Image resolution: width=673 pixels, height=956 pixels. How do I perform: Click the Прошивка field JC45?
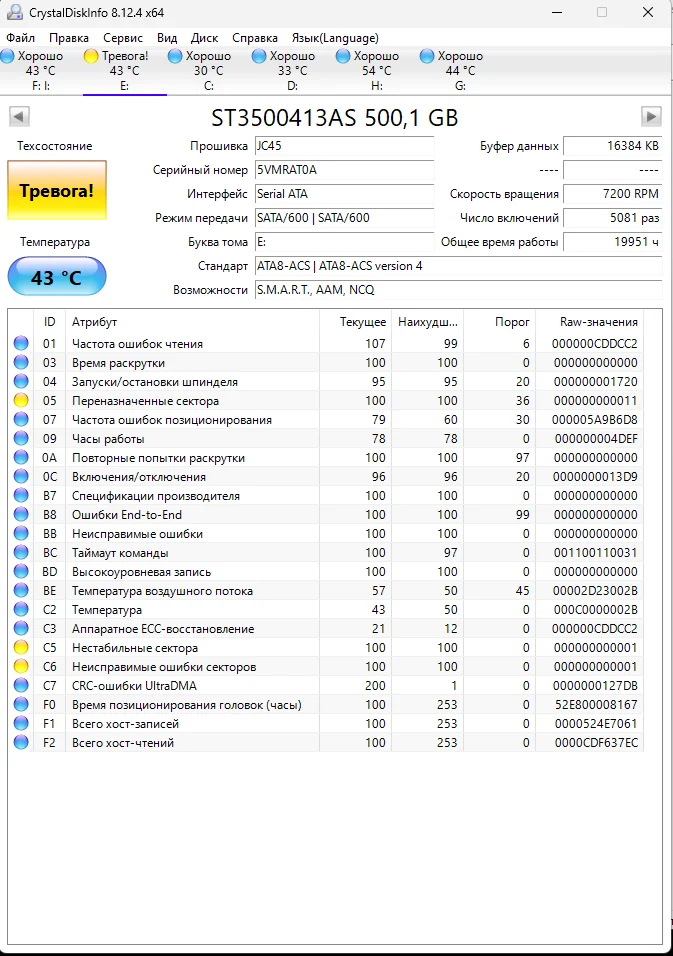tap(344, 146)
